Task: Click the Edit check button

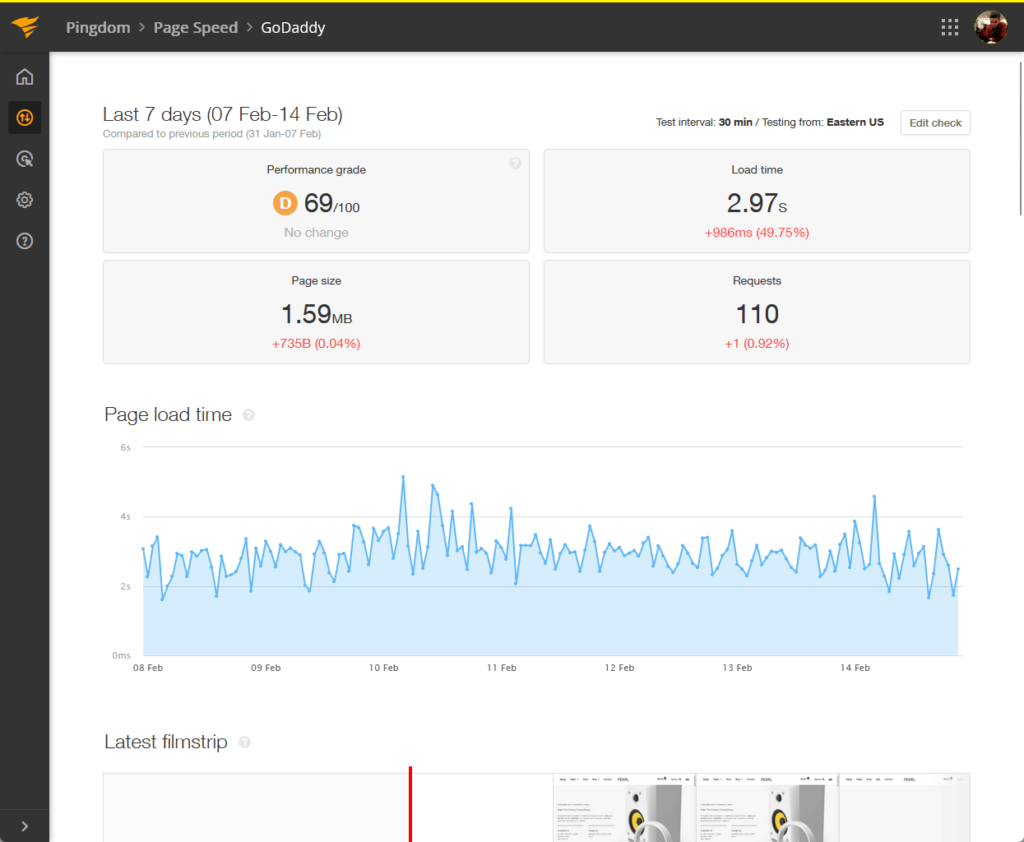Action: pyautogui.click(x=935, y=123)
